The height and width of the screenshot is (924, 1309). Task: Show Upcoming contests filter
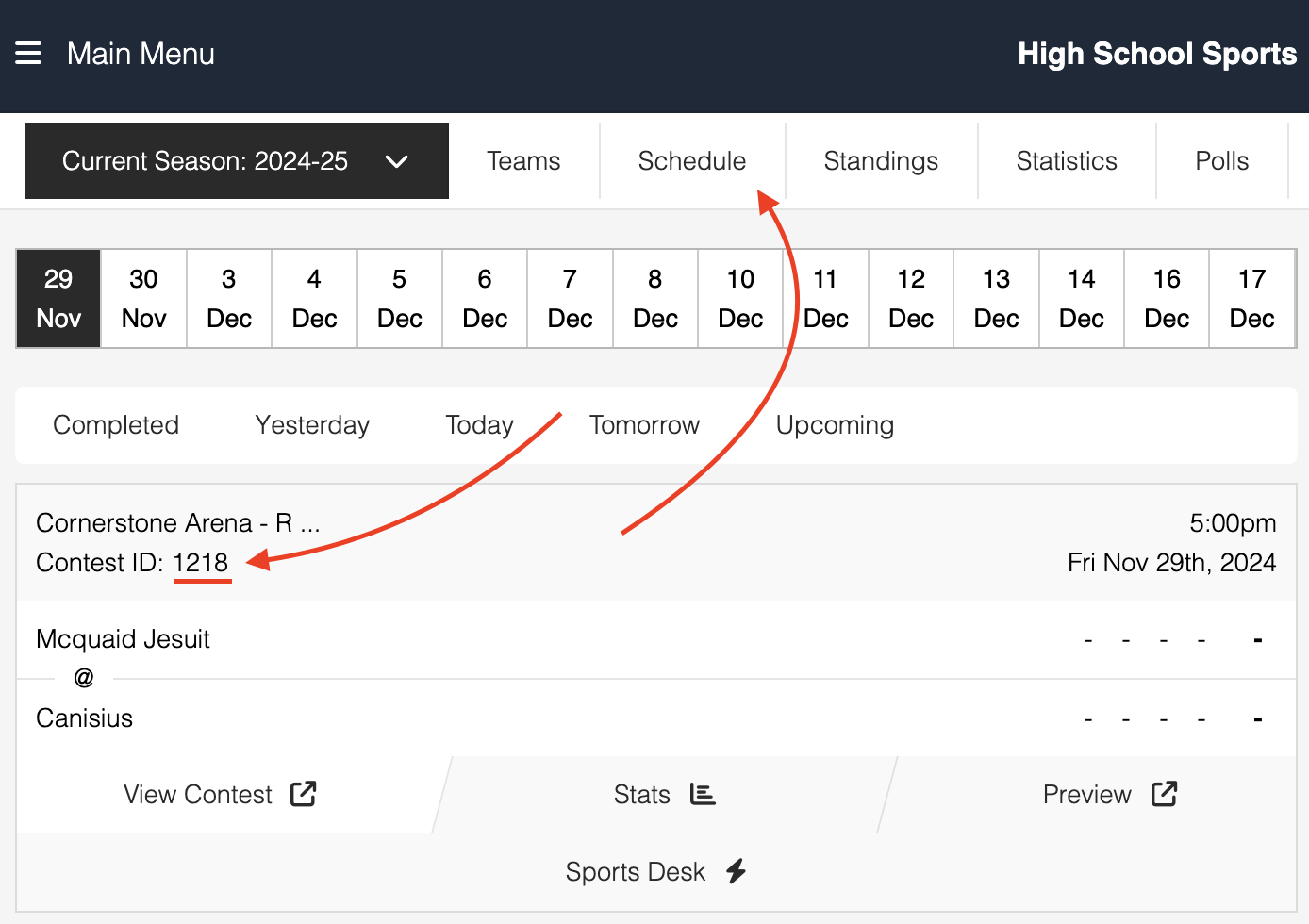[835, 425]
